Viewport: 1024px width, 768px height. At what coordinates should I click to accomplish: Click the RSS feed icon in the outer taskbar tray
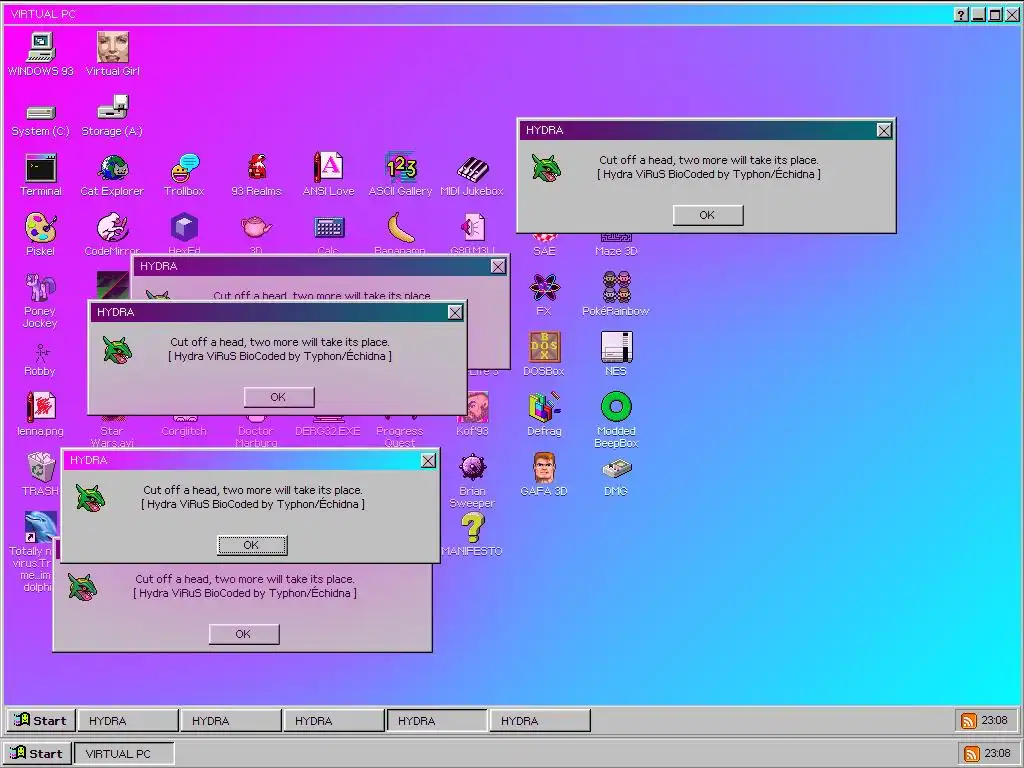tap(972, 753)
